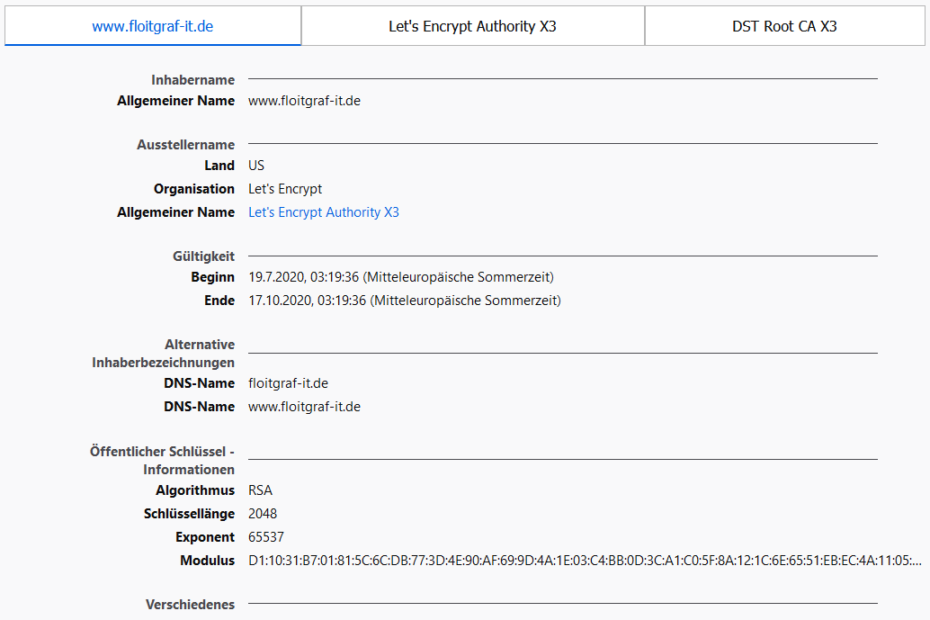Screen dimensions: 930x620
Task: Switch to the www.floitgraf-it.de certificate tab
Action: coord(152,26)
